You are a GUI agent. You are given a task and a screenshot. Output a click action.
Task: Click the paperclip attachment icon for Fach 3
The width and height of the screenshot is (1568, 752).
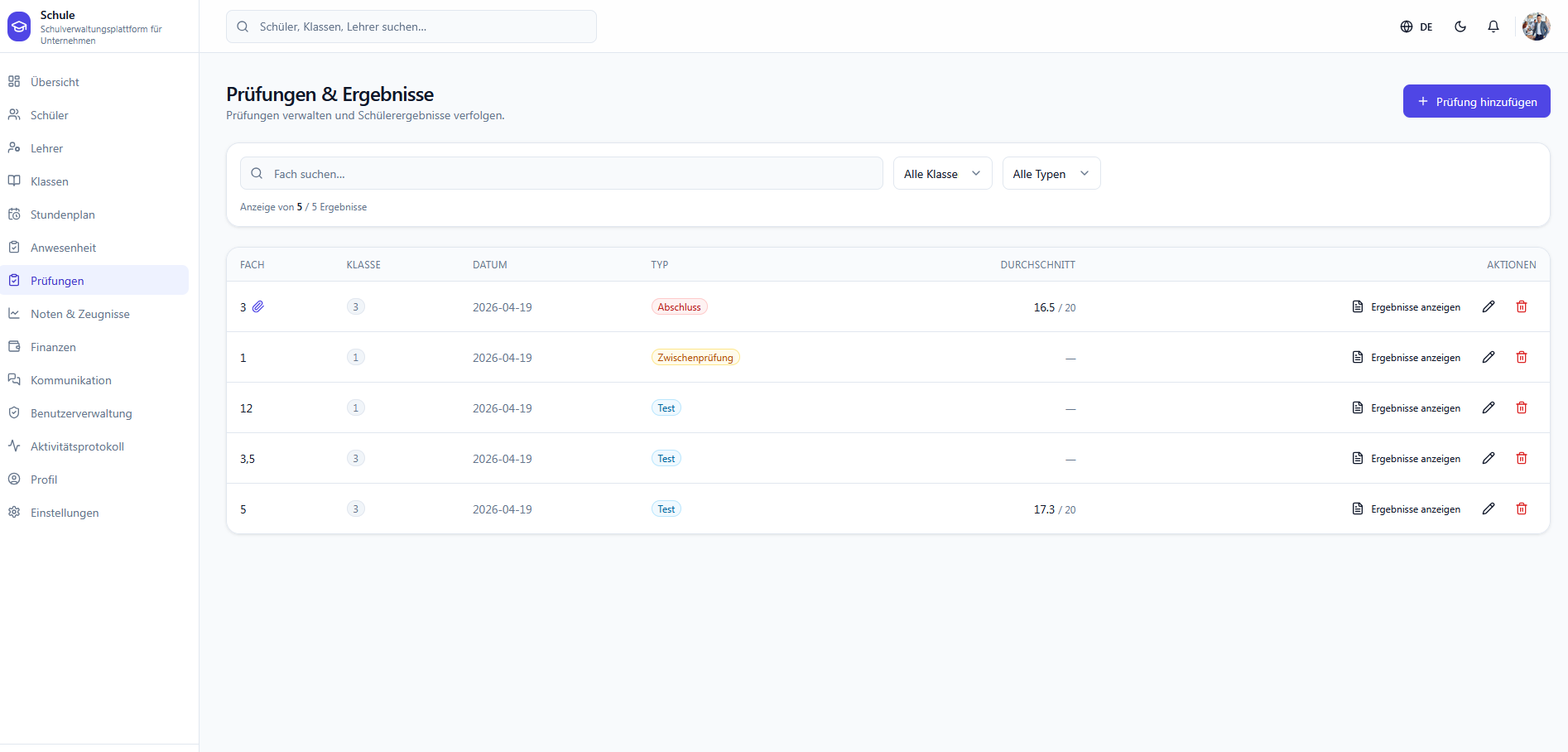[258, 306]
